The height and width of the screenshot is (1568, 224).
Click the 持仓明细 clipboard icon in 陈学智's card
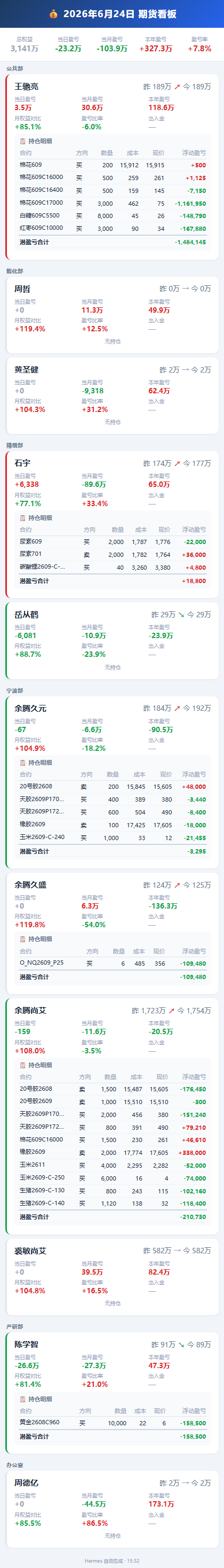(23, 1400)
